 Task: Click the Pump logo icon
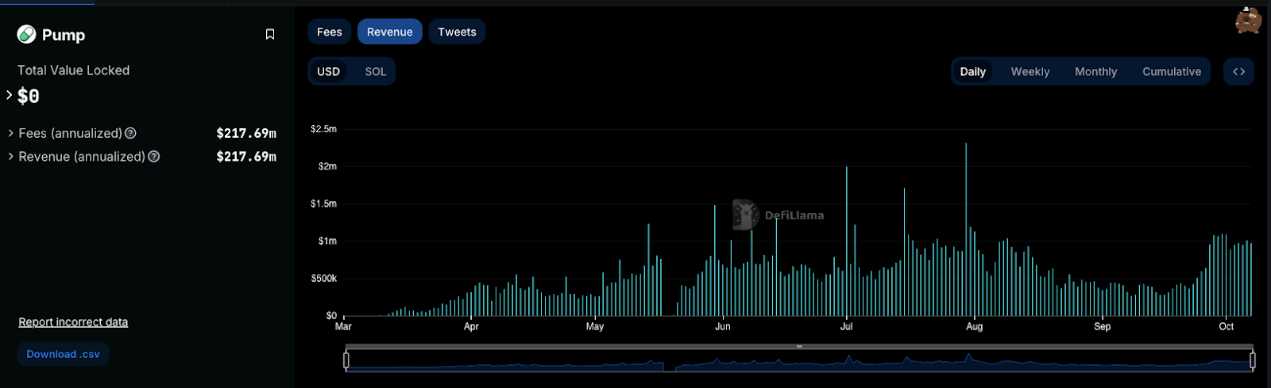click(x=27, y=35)
